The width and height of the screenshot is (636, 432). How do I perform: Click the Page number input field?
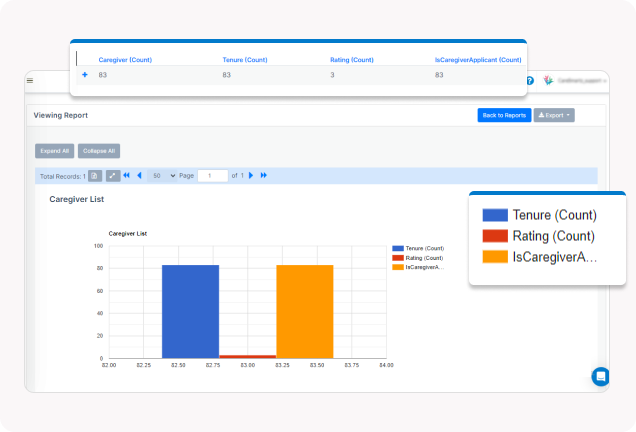tap(213, 176)
